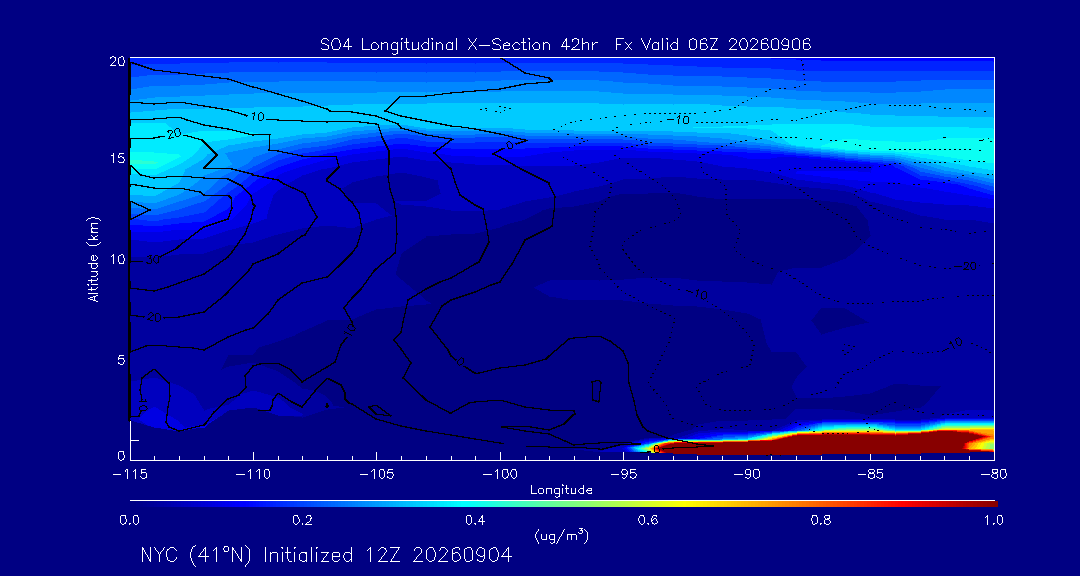Click the 15 altitude tick label
Screen dimensions: 1080x576
click(117, 158)
